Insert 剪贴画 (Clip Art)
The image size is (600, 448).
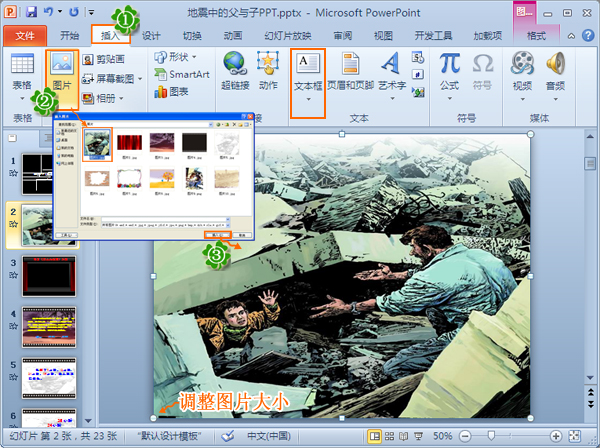click(x=104, y=59)
